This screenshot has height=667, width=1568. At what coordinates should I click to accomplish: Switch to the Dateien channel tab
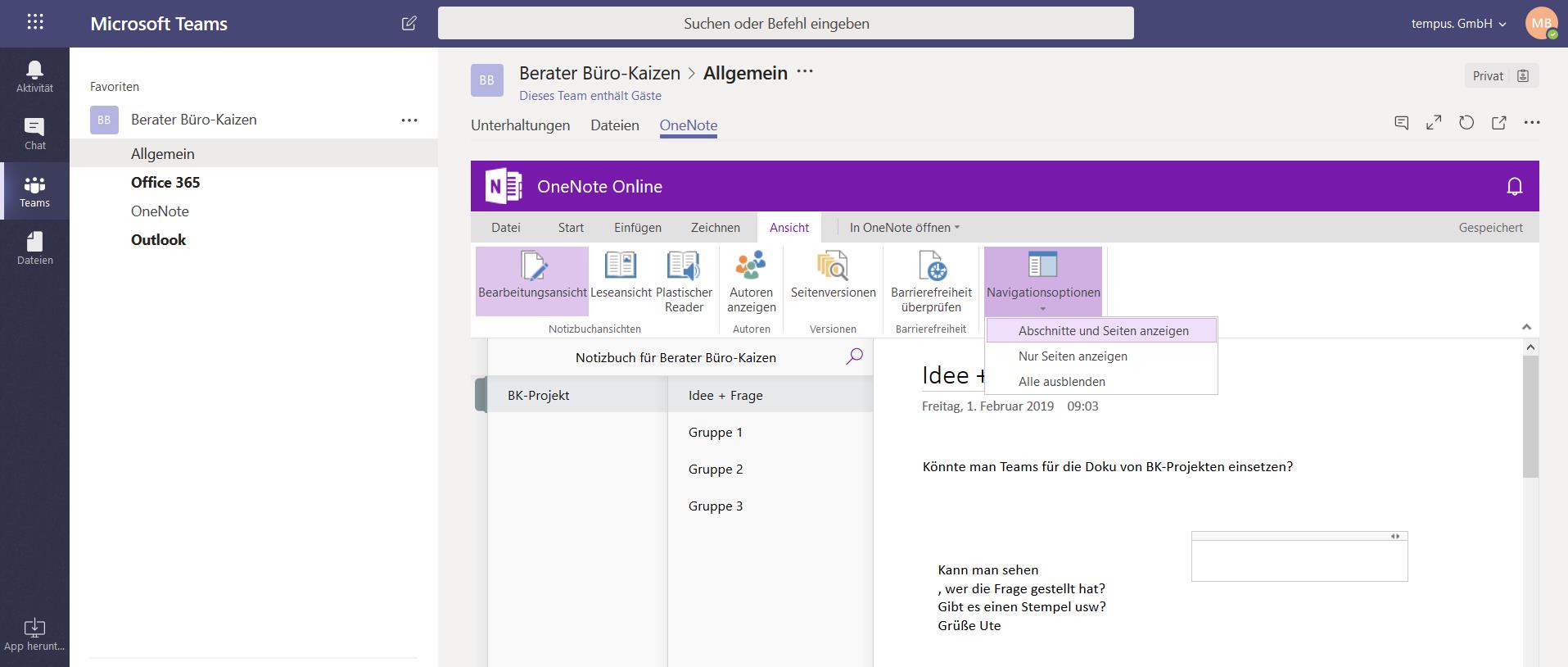(615, 125)
